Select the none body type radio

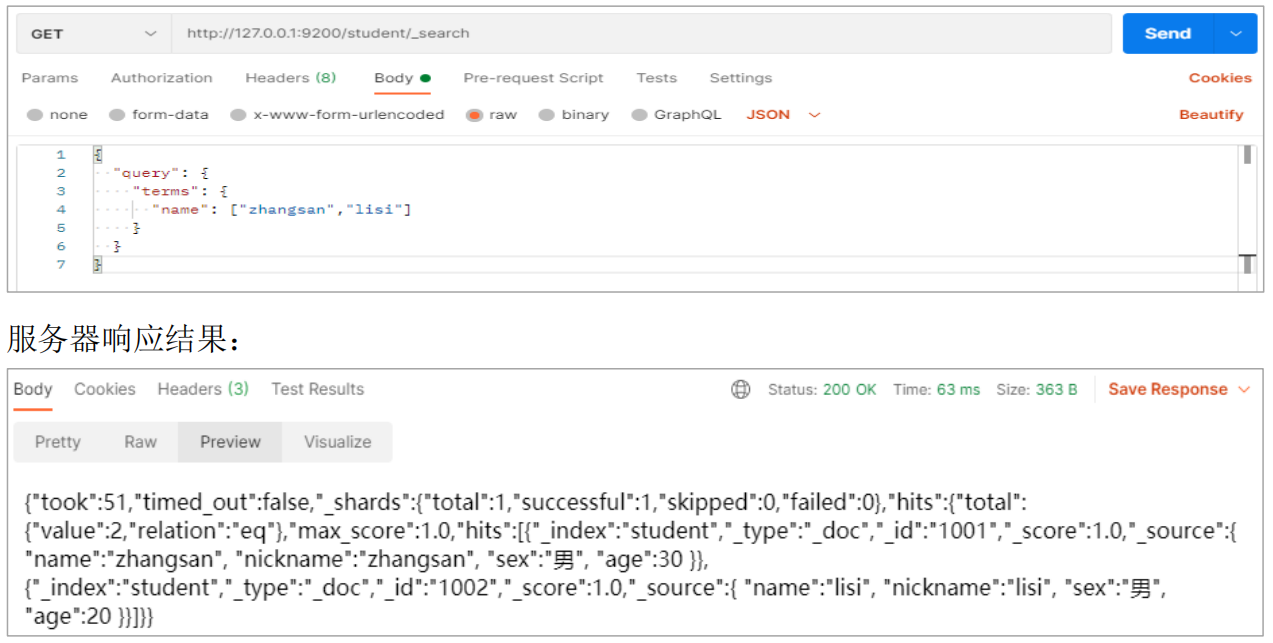pos(35,115)
